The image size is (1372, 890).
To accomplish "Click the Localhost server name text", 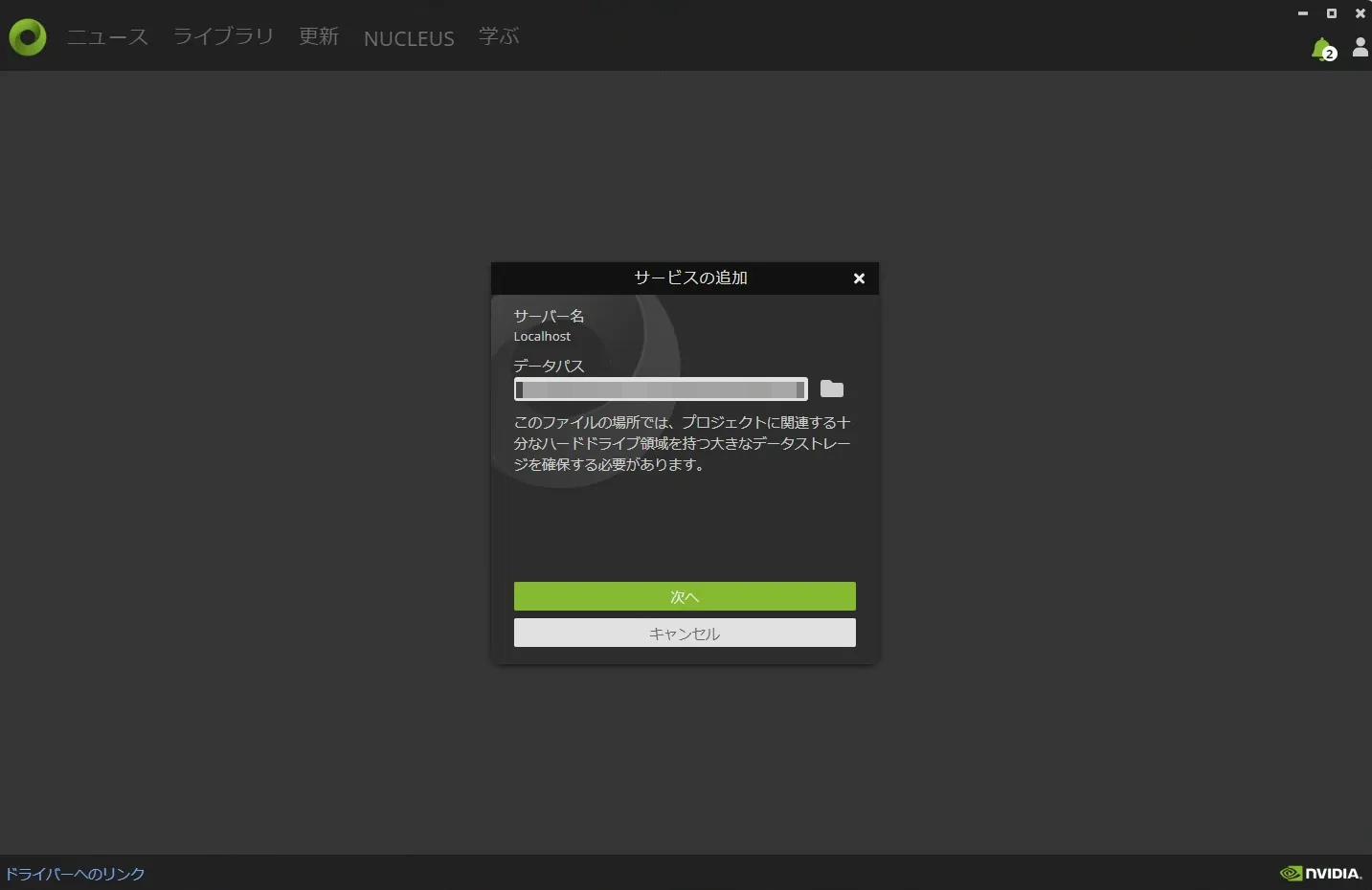I will [542, 336].
